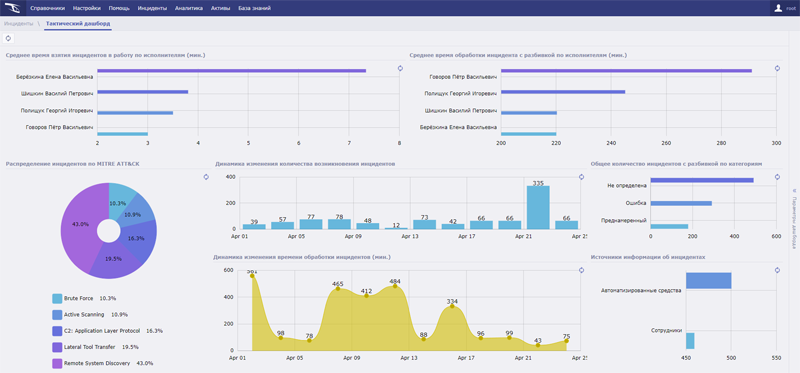Refresh the average pickup time chart
The image size is (800, 373).
[x=400, y=68]
